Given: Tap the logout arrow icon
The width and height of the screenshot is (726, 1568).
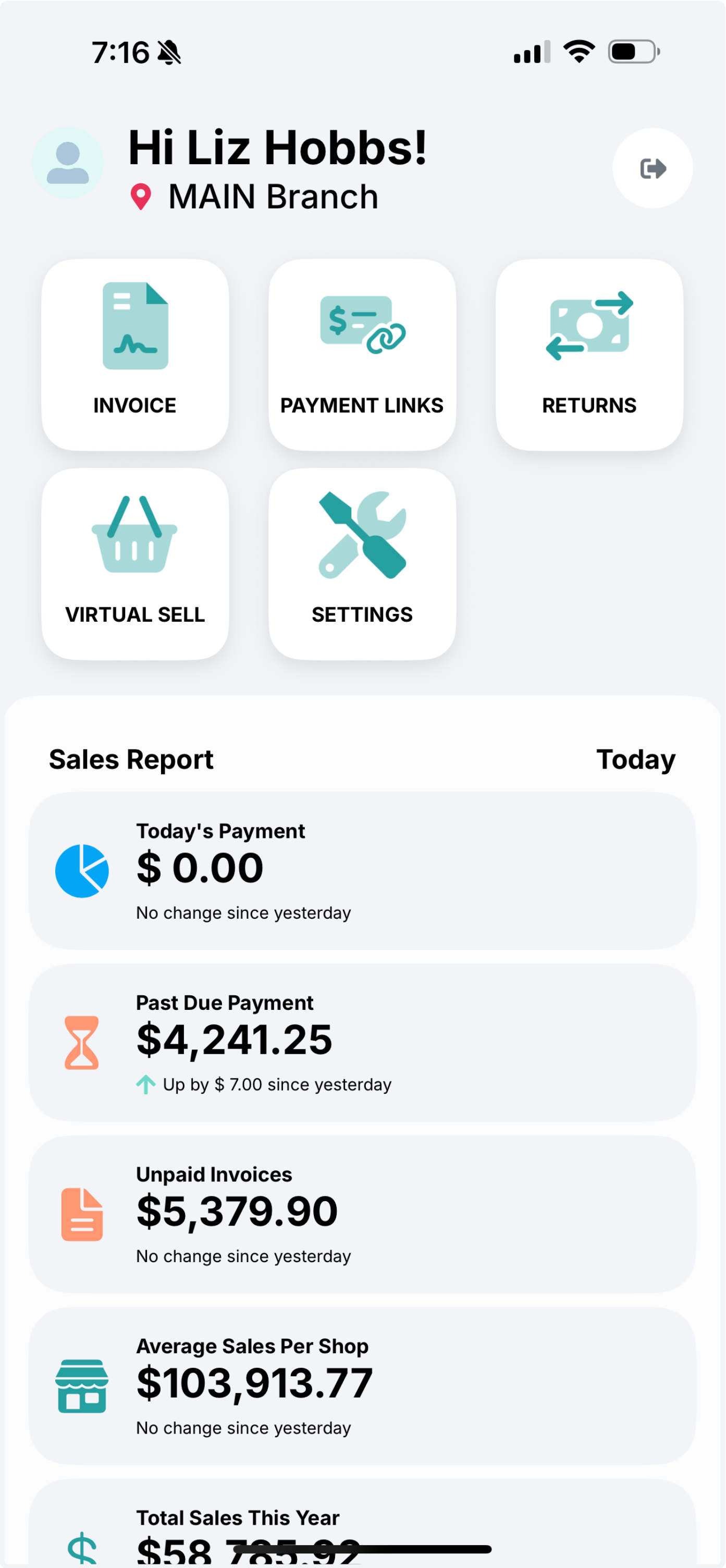Looking at the screenshot, I should click(653, 168).
